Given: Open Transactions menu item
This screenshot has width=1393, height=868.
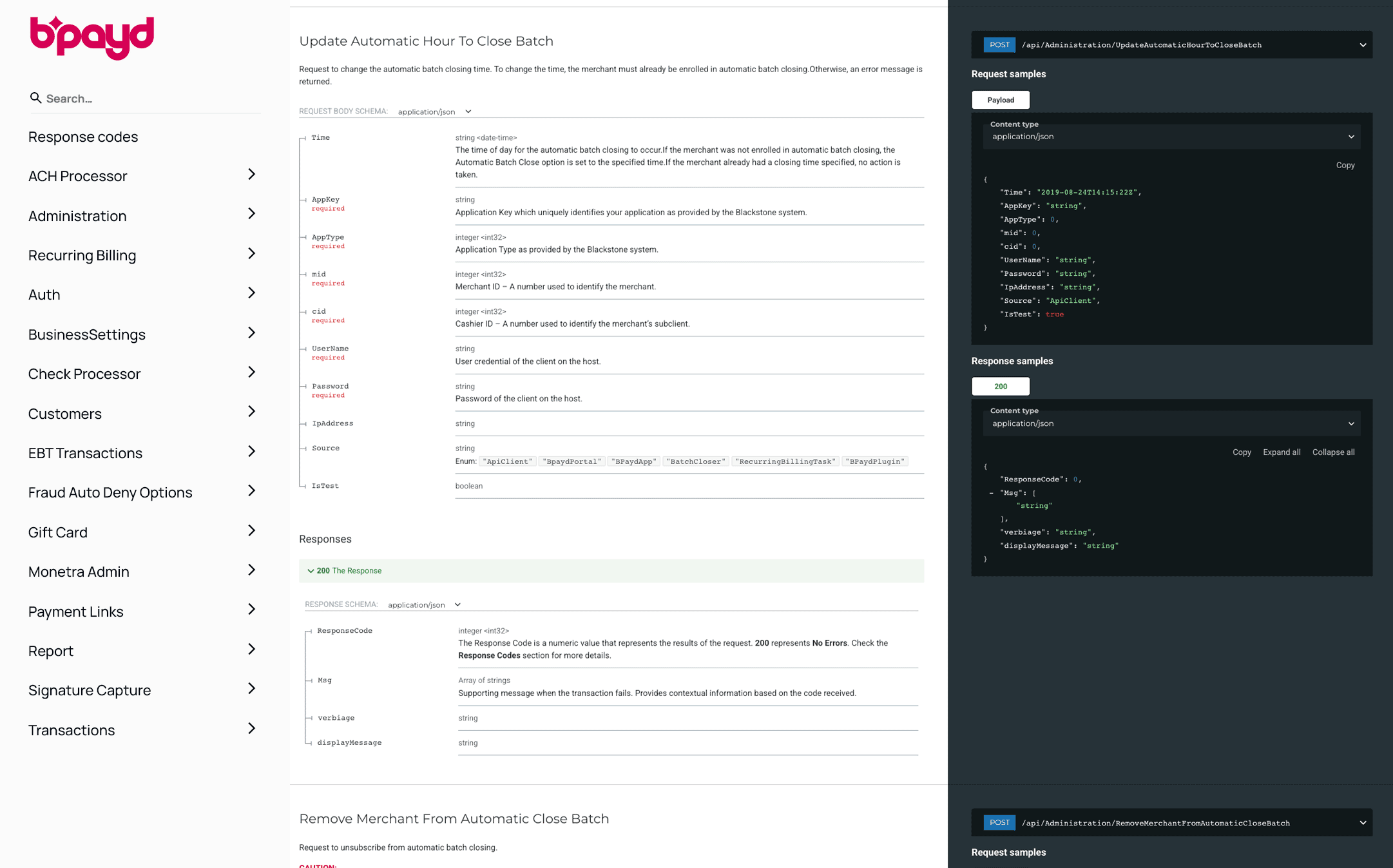Looking at the screenshot, I should tap(72, 730).
